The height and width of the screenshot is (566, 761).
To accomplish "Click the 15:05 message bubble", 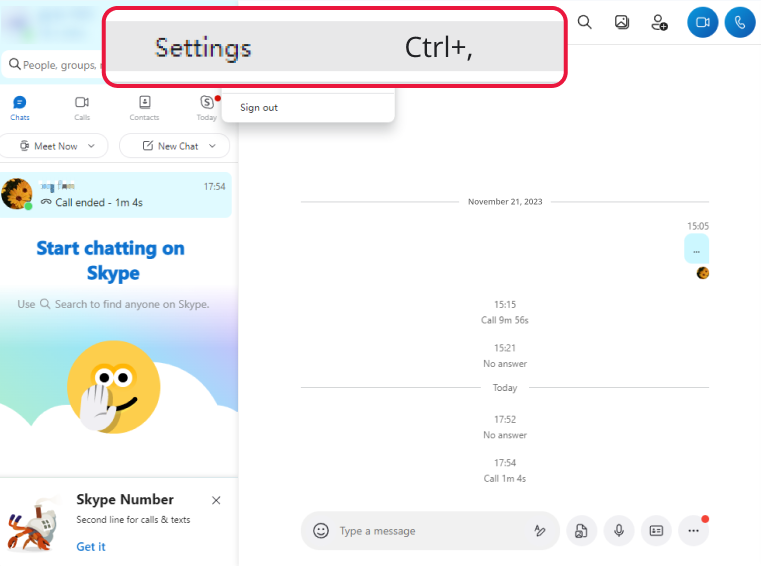I will tap(696, 249).
